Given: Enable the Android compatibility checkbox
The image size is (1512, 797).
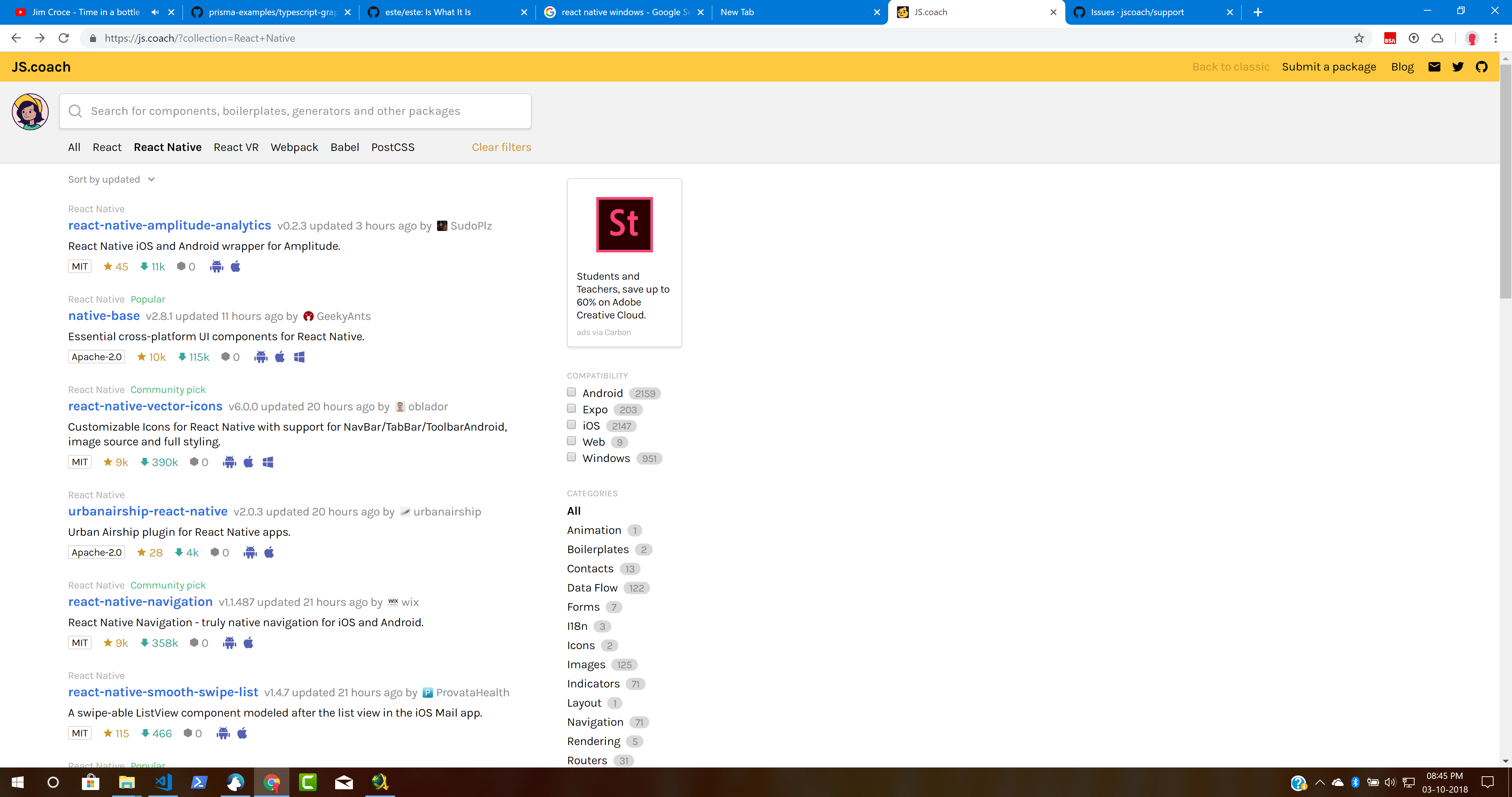Looking at the screenshot, I should pos(571,391).
